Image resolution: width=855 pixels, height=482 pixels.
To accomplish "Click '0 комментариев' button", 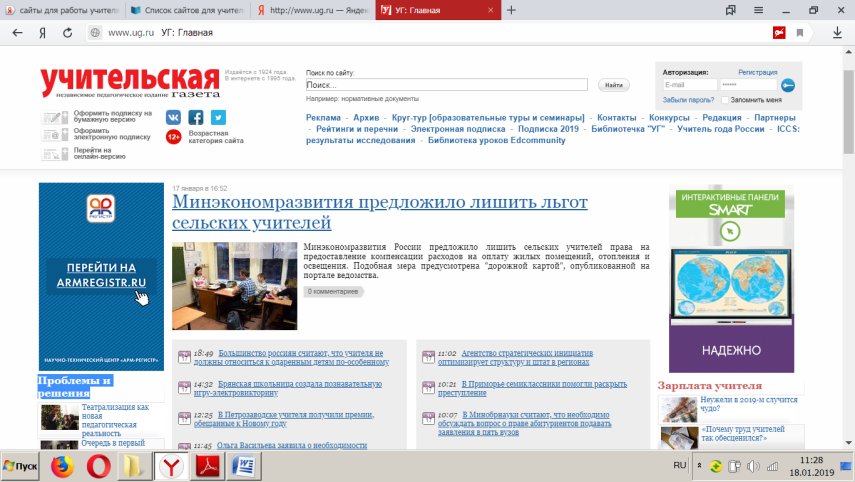I will [x=333, y=292].
